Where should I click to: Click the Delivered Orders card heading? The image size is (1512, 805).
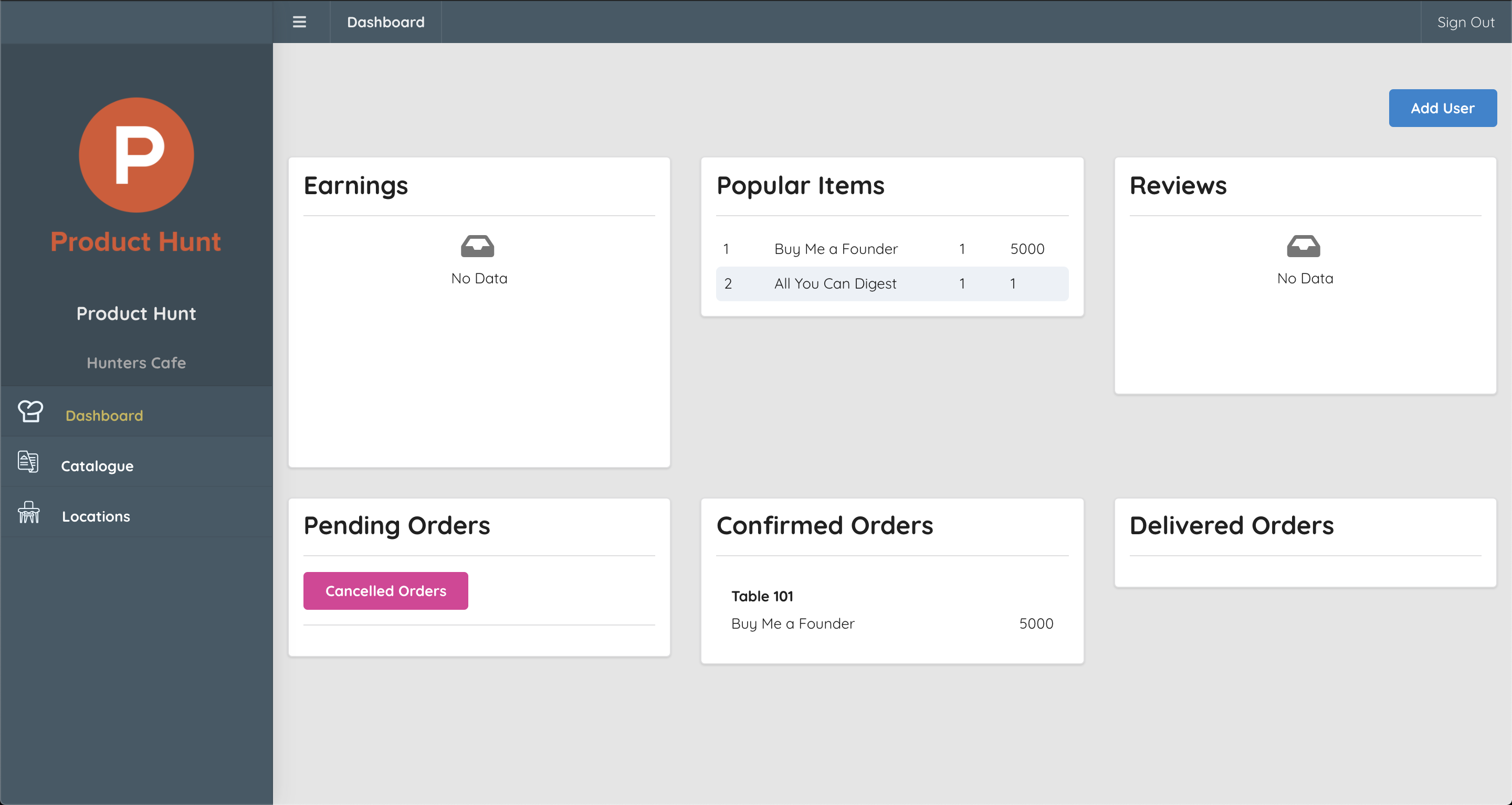point(1232,525)
